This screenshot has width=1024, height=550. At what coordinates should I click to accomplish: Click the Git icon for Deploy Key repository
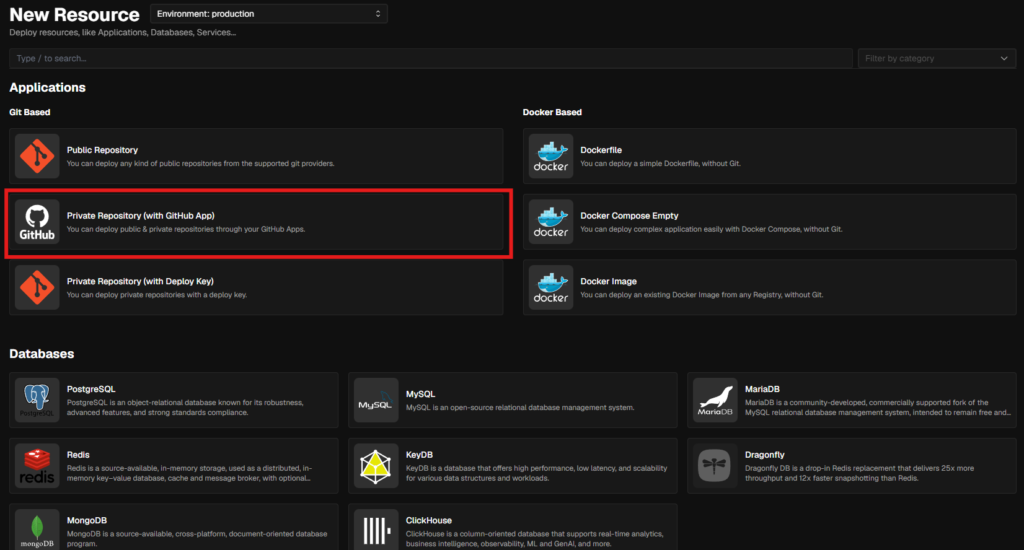(x=37, y=287)
